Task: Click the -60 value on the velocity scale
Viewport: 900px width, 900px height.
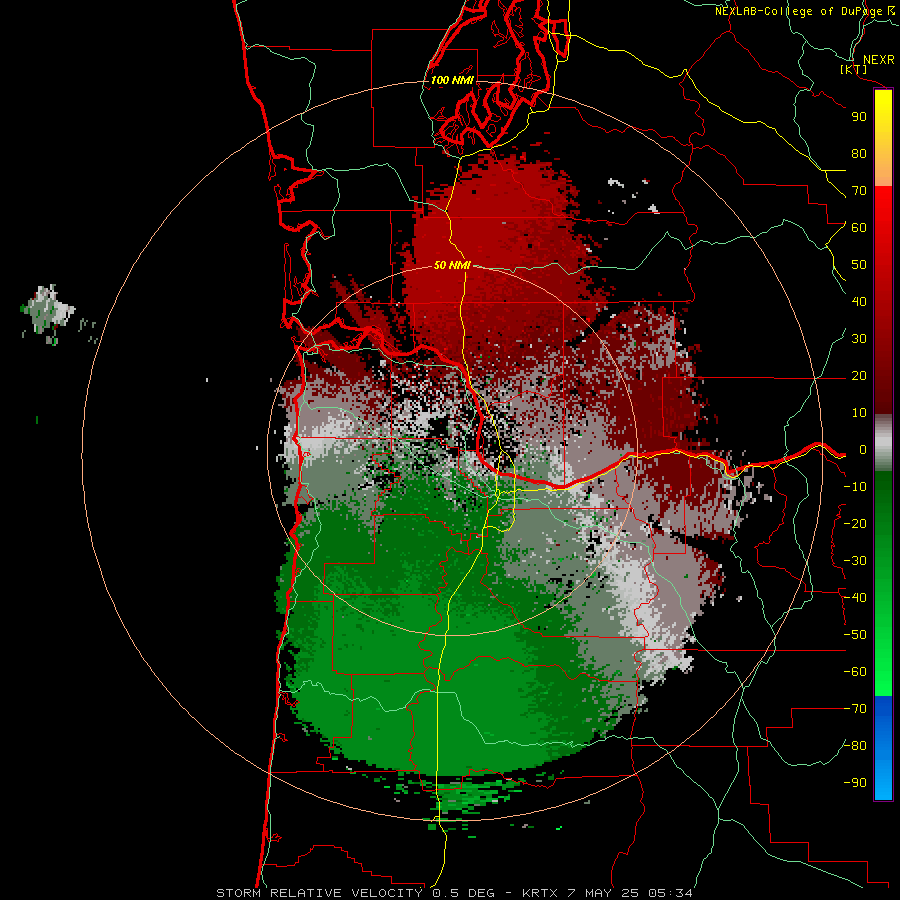Action: coord(855,672)
